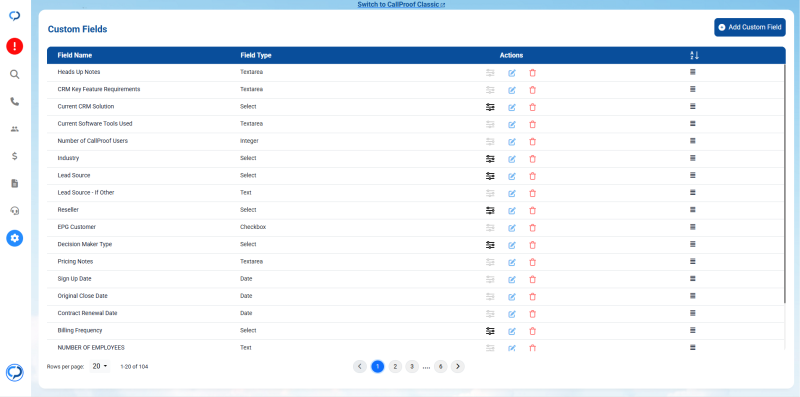The height and width of the screenshot is (397, 800).
Task: Open the rows per page dropdown
Action: coord(100,366)
